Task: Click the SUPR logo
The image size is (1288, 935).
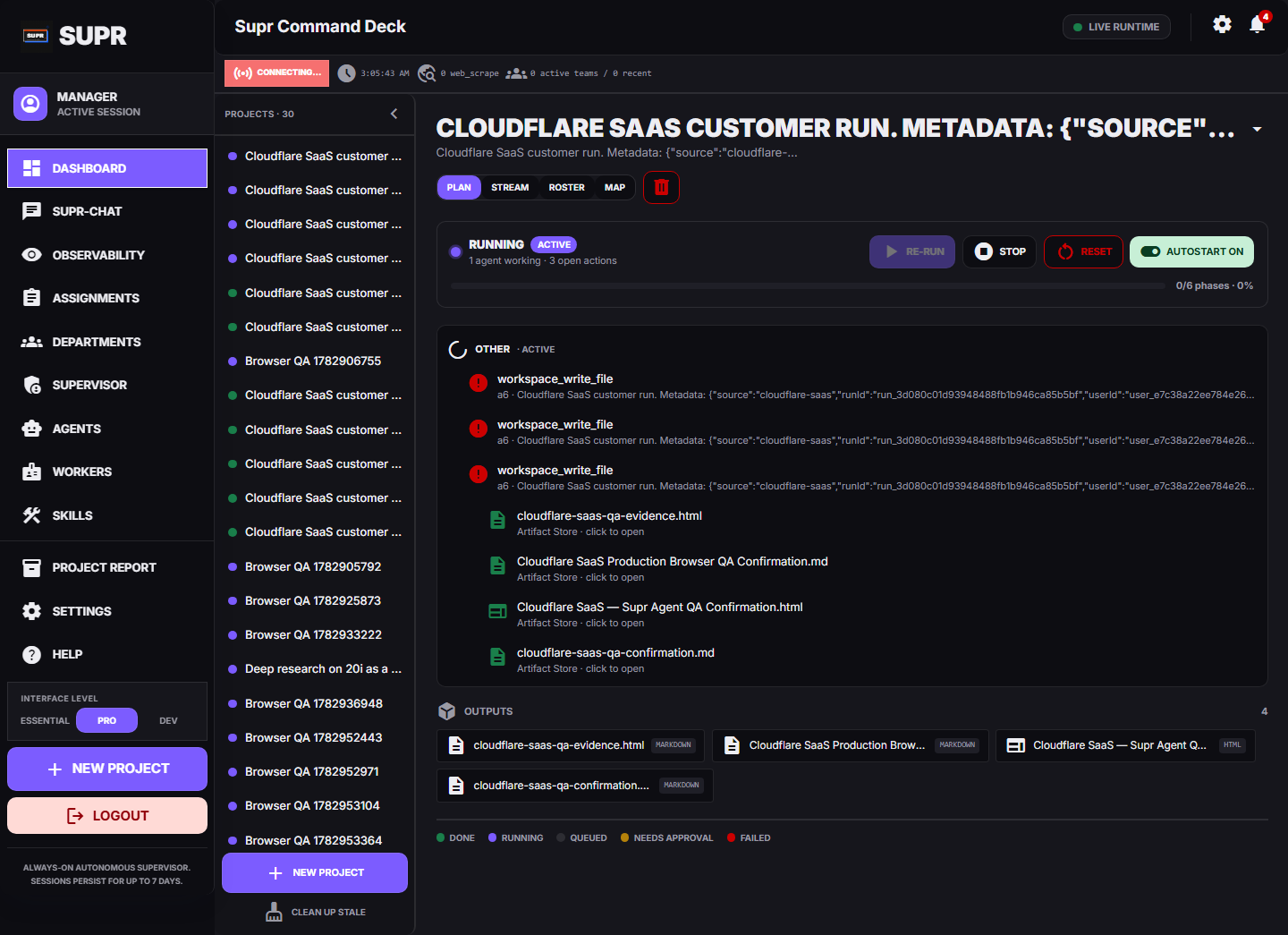Action: [x=75, y=36]
